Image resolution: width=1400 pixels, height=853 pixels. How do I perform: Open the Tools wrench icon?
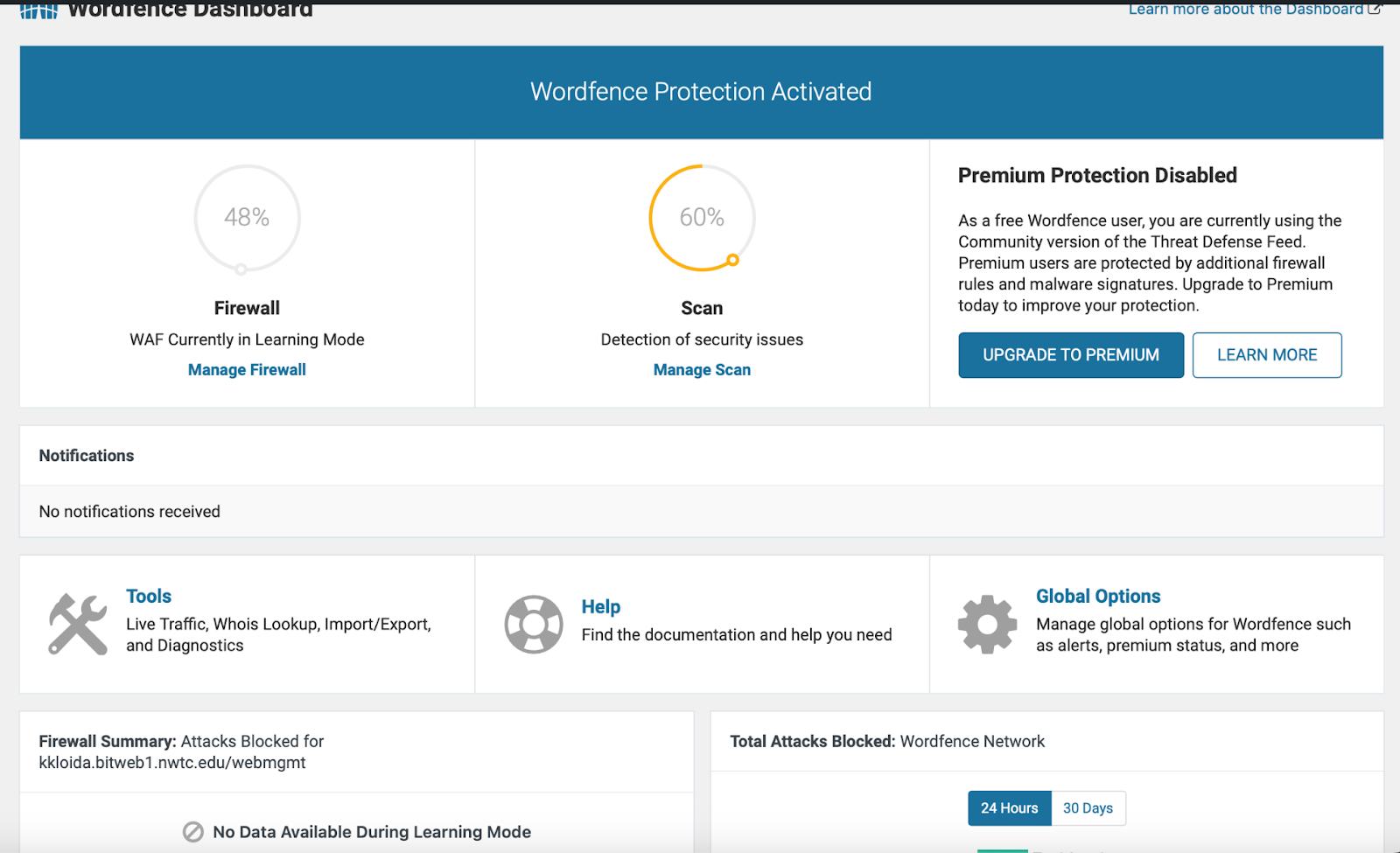click(x=78, y=624)
